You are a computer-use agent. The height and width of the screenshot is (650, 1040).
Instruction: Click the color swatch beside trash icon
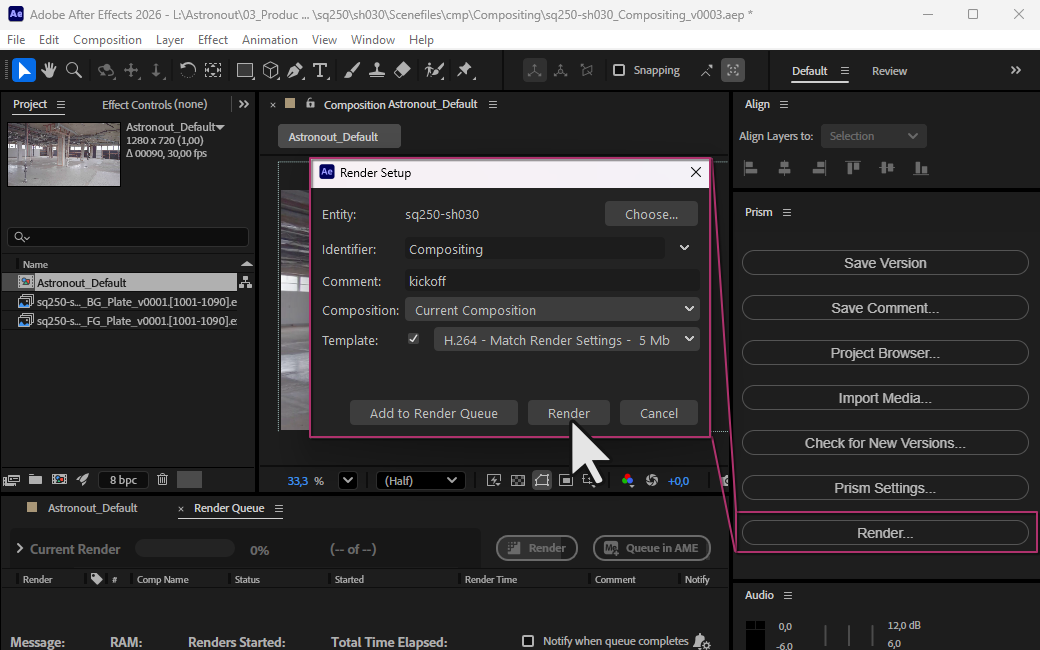(x=189, y=480)
